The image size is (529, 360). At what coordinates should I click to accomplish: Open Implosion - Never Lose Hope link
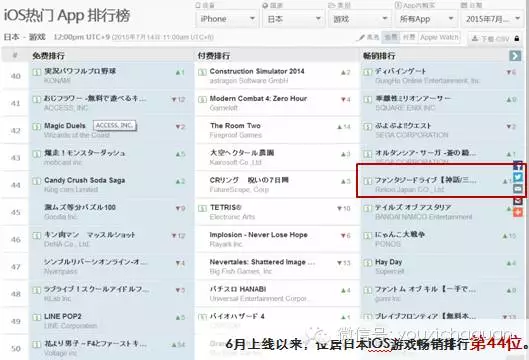[x=258, y=235]
